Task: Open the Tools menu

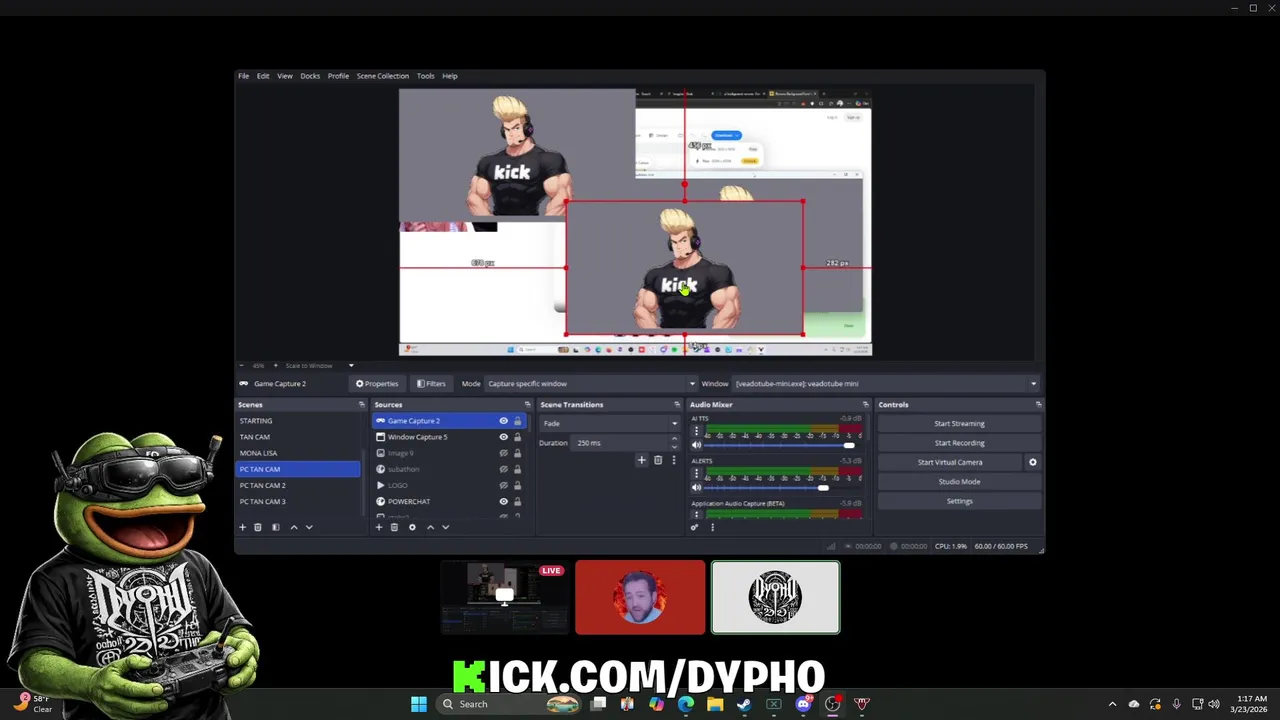Action: tap(425, 76)
